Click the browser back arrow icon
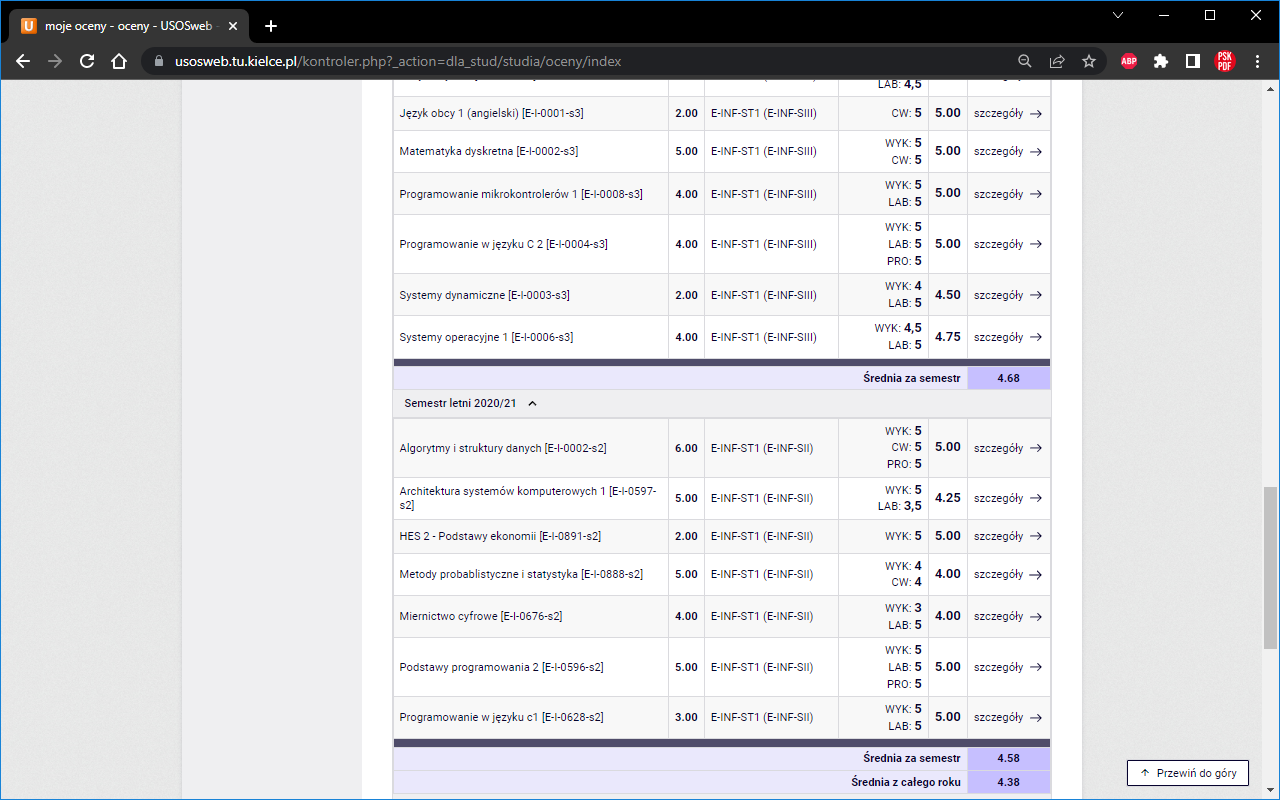This screenshot has width=1280, height=800. point(23,61)
